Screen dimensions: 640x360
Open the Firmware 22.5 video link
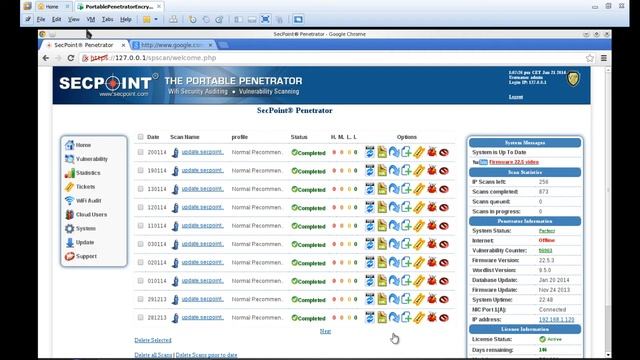point(514,162)
